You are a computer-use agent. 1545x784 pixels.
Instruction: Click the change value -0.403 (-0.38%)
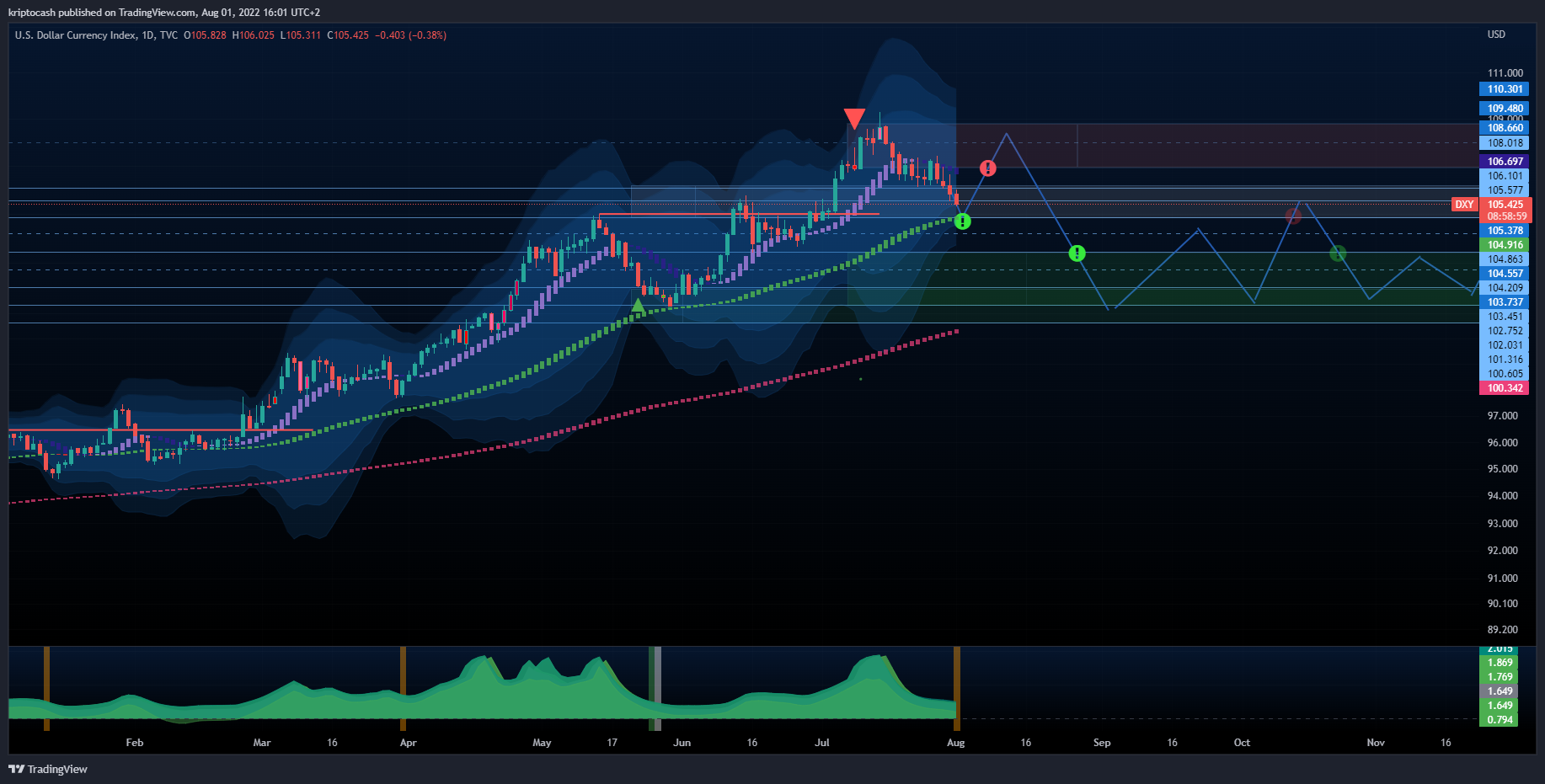click(x=411, y=35)
